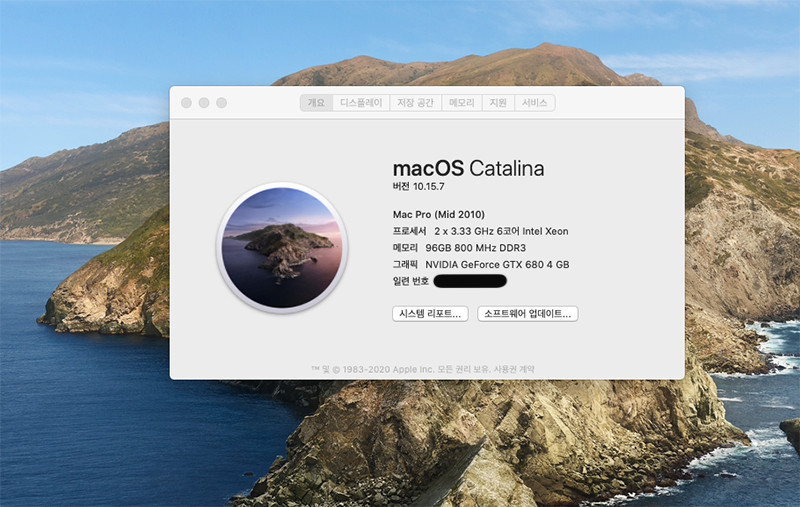This screenshot has width=800, height=507.
Task: Select the 저장 공간 tab
Action: point(415,103)
